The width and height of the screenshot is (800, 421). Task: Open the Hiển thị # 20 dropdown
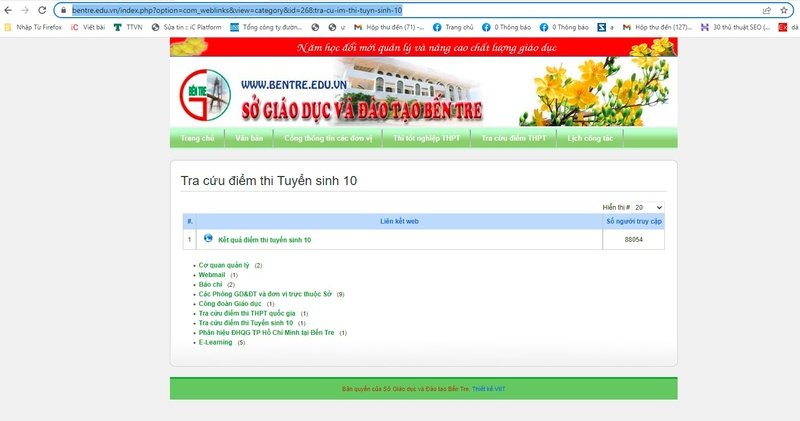pos(648,207)
